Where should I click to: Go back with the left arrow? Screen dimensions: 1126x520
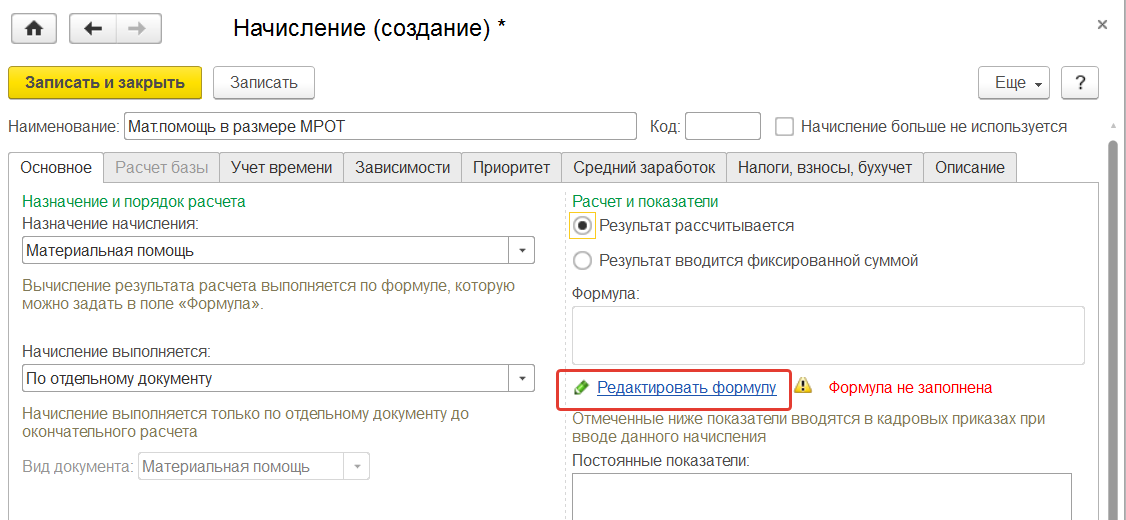[x=93, y=28]
